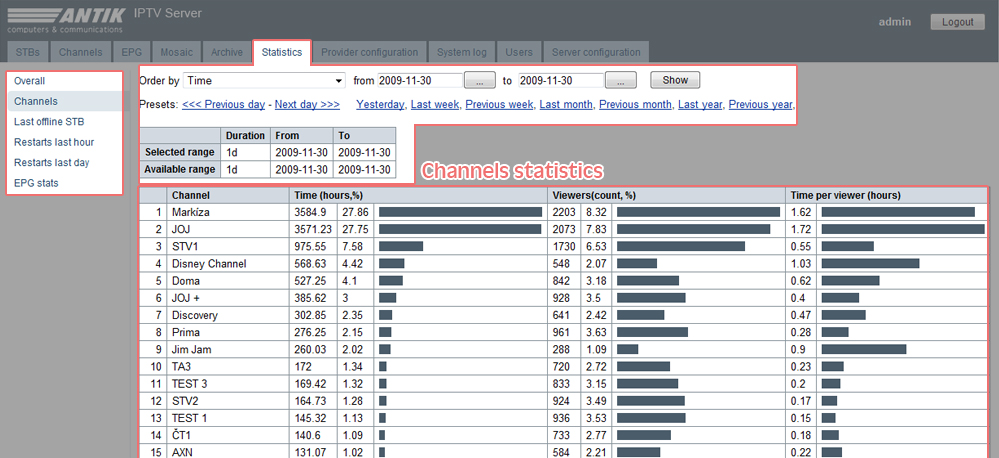999x458 pixels.
Task: Switch to the Users tab
Action: [519, 52]
